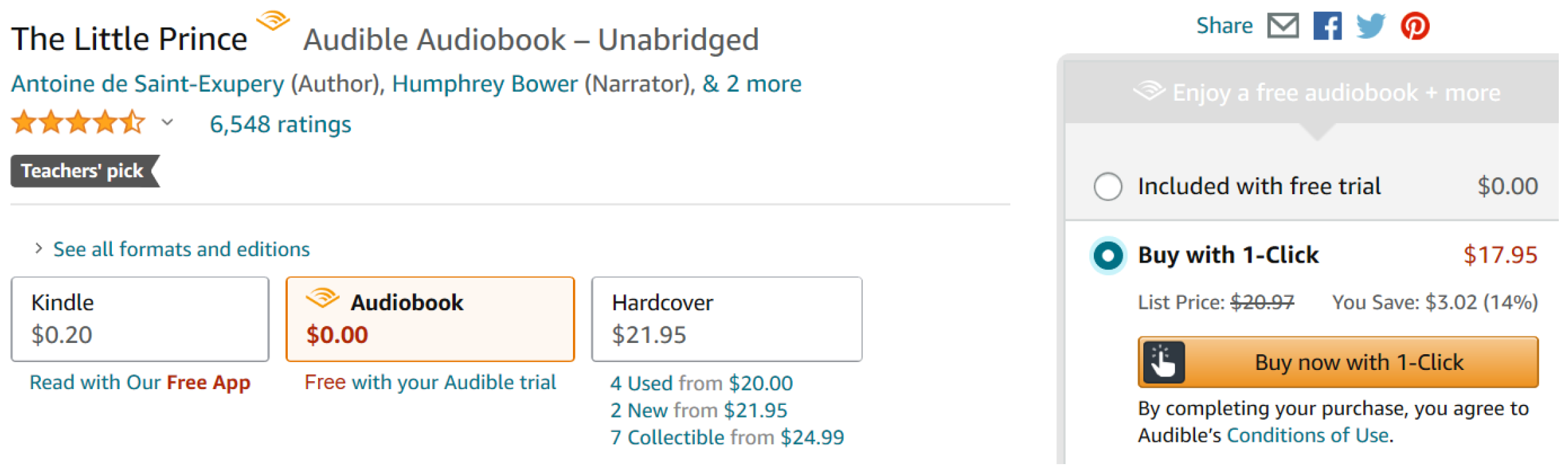Select Included with free trial option
Viewport: 1568px width, 474px height.
1108,186
